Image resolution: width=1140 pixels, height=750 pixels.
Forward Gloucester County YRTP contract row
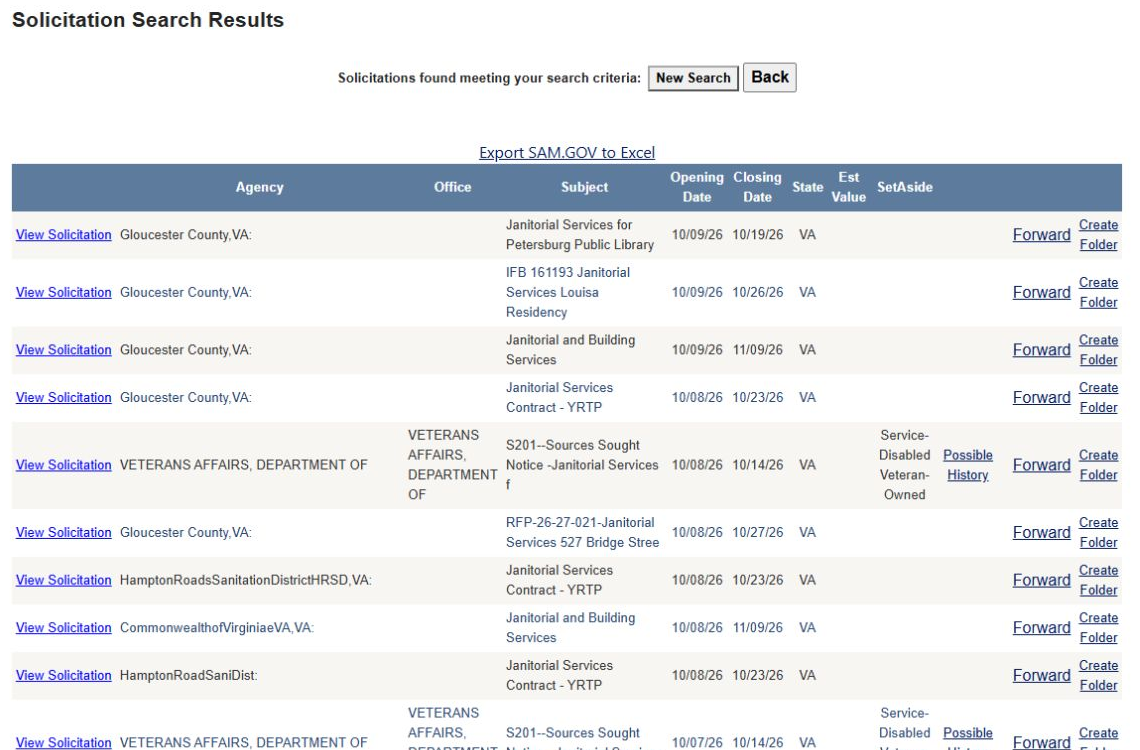click(1041, 398)
